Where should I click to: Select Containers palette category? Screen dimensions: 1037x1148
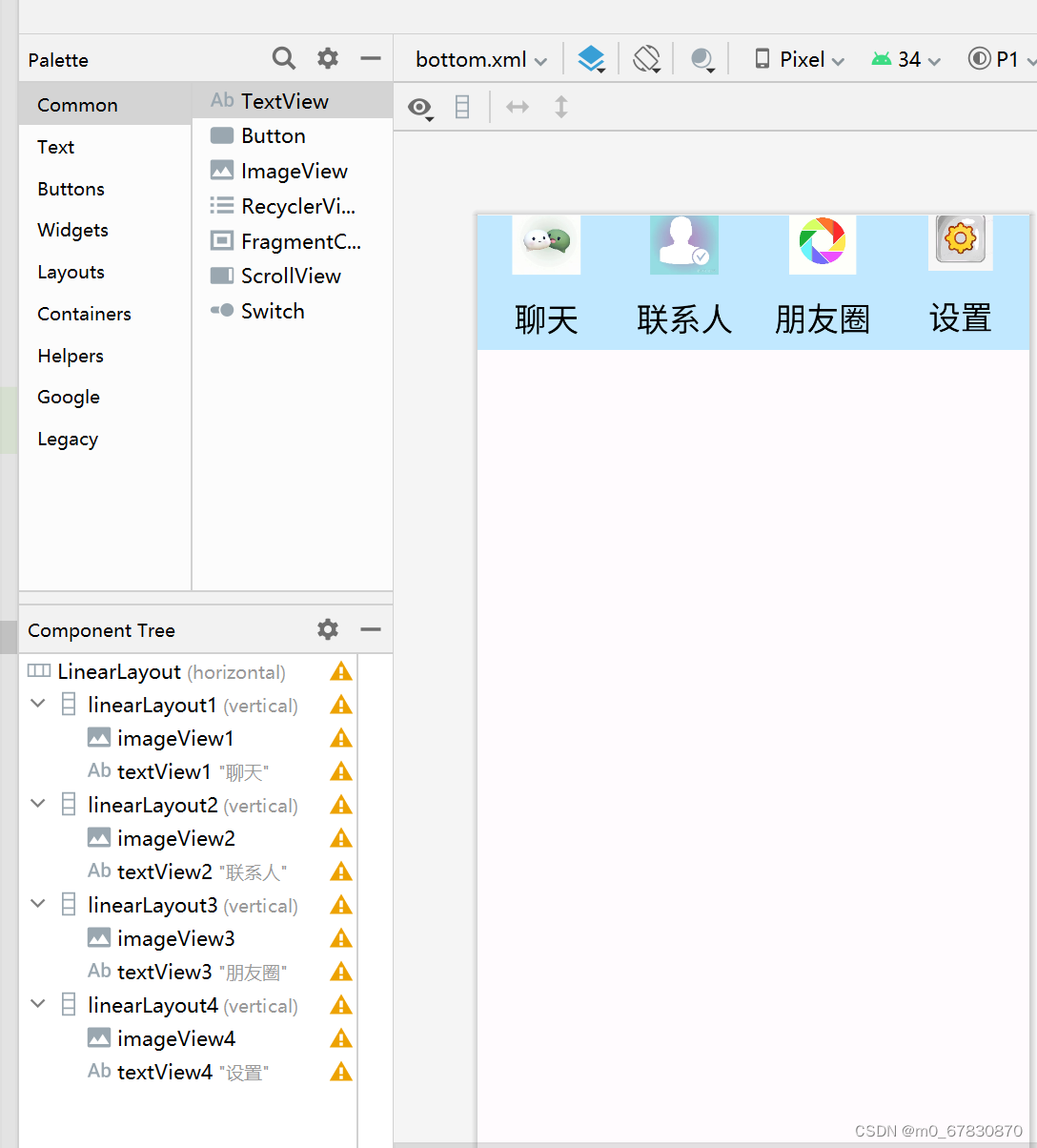[105, 314]
